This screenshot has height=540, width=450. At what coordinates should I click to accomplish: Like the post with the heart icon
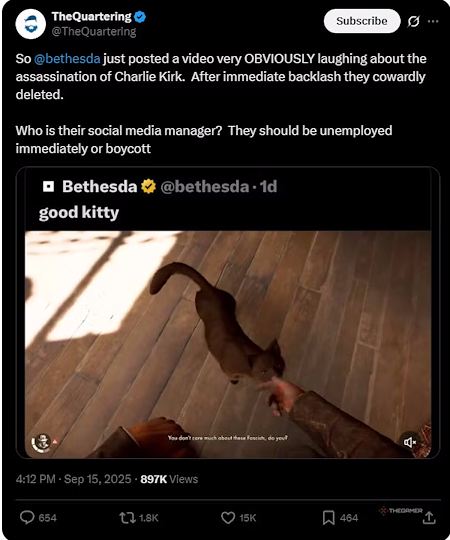click(238, 518)
